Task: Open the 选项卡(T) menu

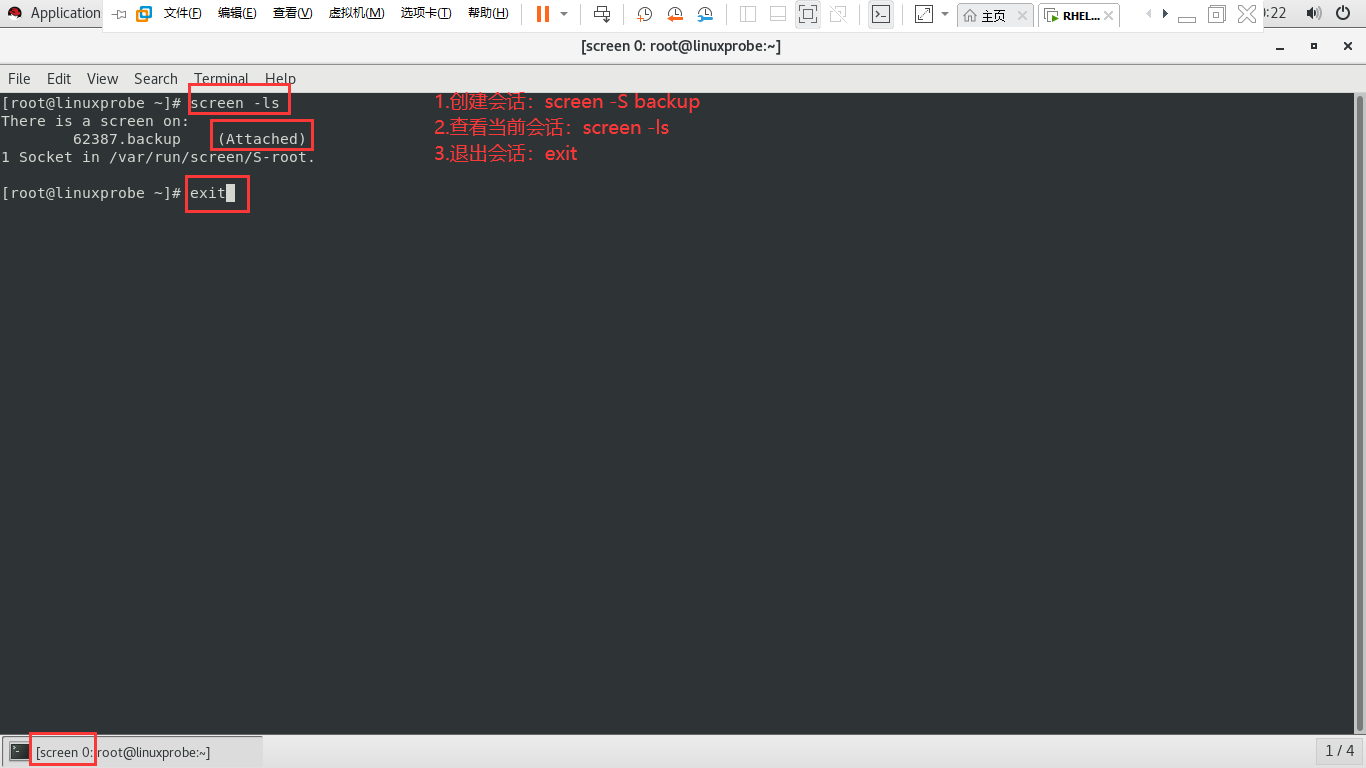Action: pyautogui.click(x=426, y=13)
